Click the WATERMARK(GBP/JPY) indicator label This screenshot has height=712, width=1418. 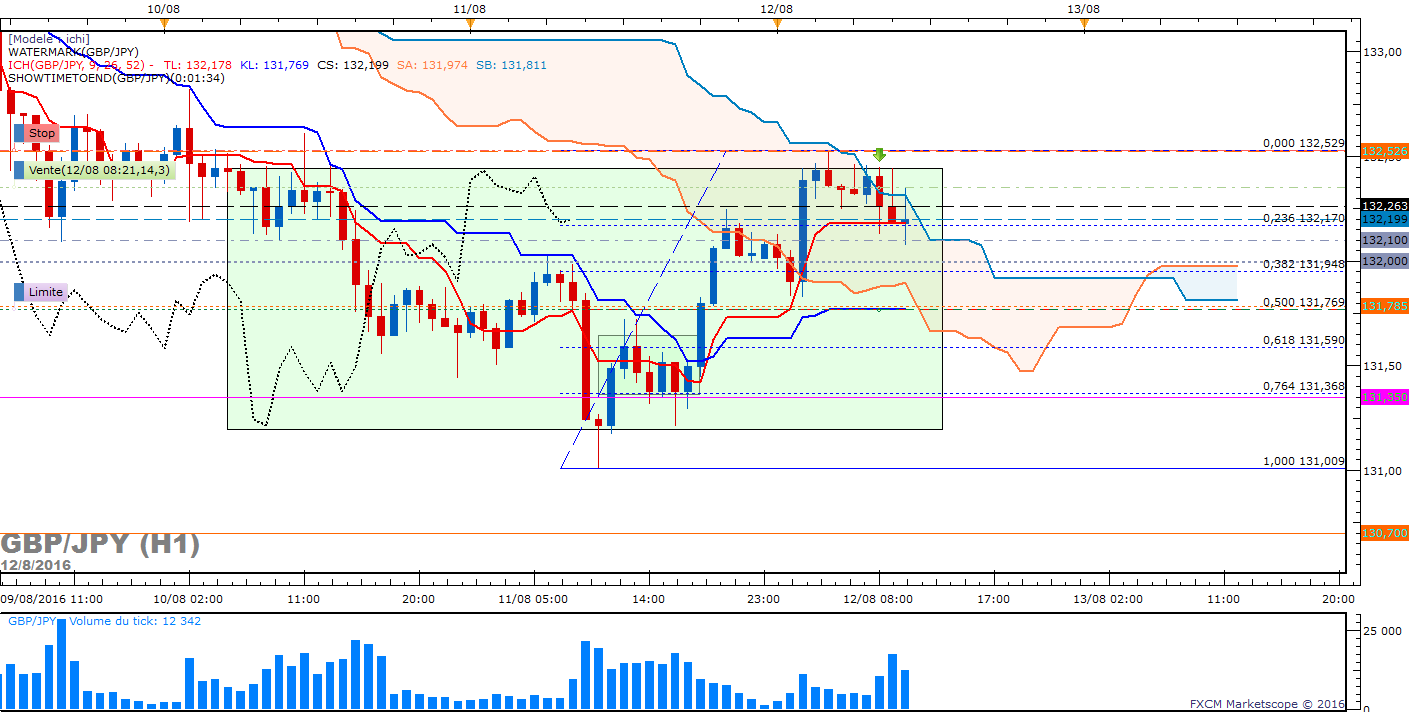[73, 52]
